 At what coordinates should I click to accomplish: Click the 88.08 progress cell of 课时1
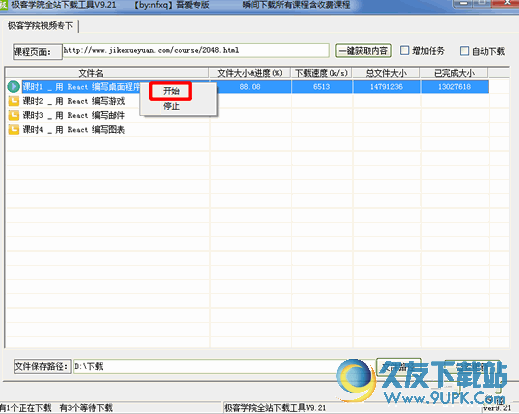point(250,87)
